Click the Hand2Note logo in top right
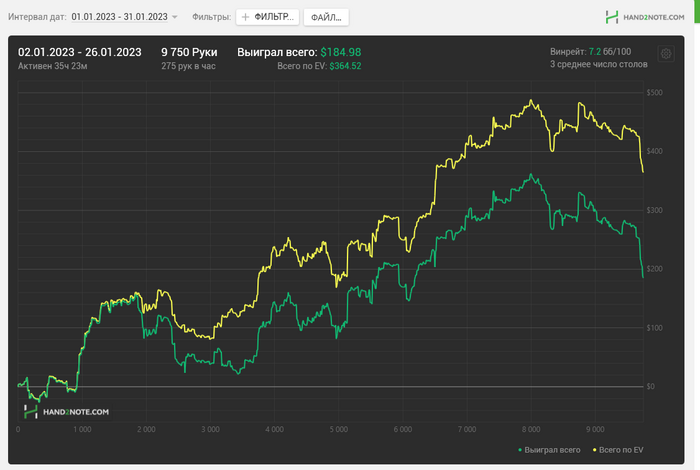Viewport: 700px width, 470px height. click(643, 17)
